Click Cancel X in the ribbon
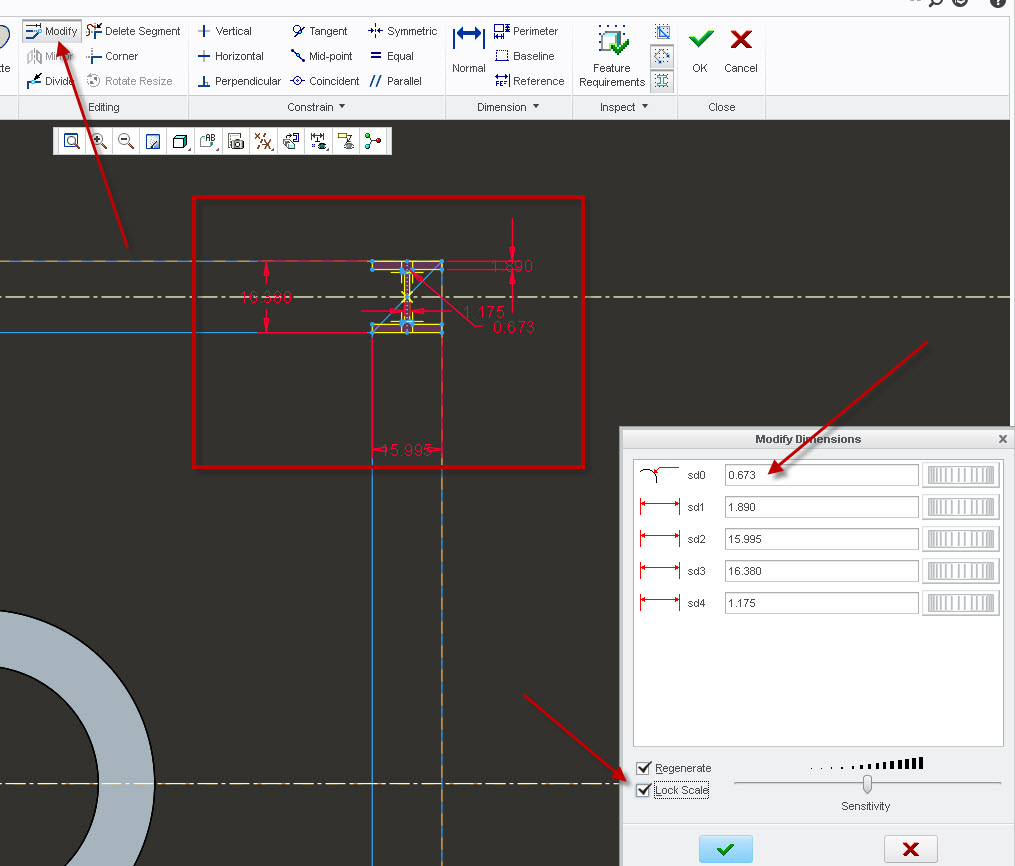The image size is (1015, 866). click(x=741, y=49)
